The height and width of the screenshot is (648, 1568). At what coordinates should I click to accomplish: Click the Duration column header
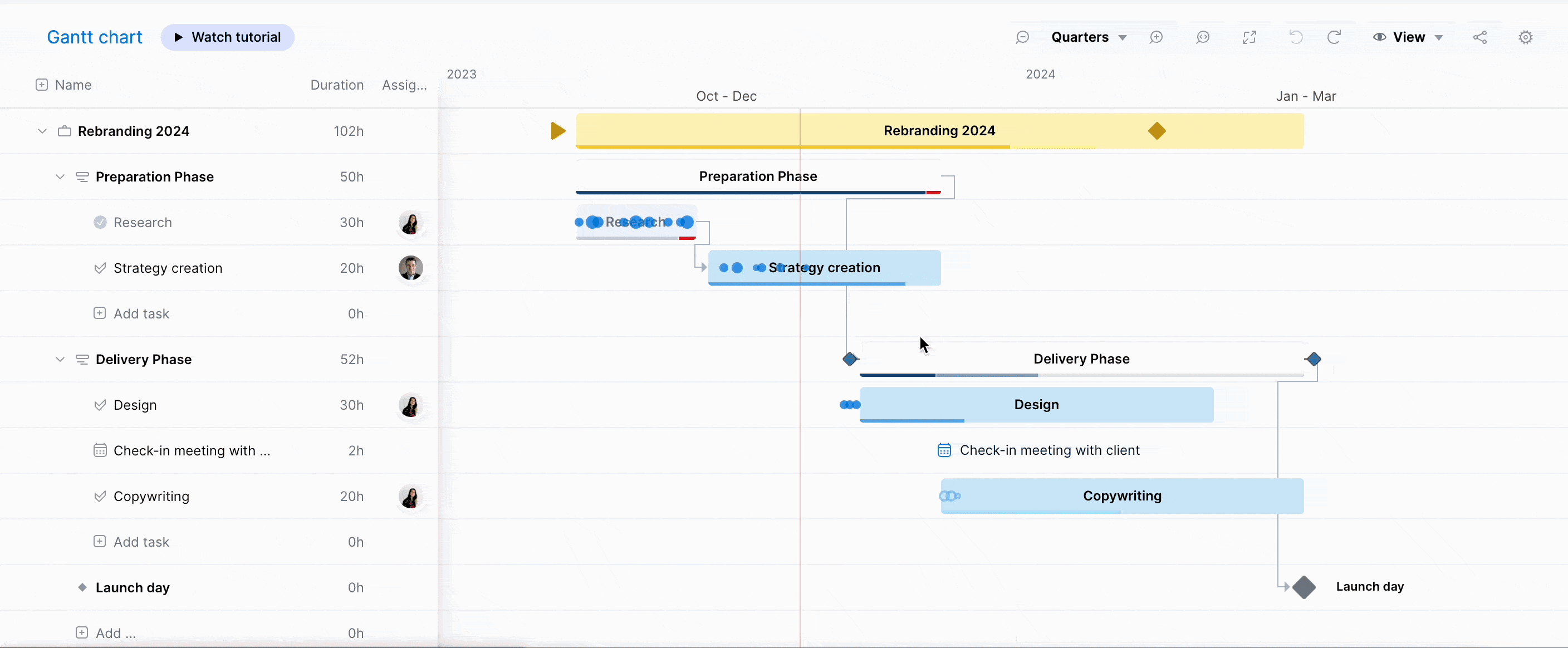(337, 85)
